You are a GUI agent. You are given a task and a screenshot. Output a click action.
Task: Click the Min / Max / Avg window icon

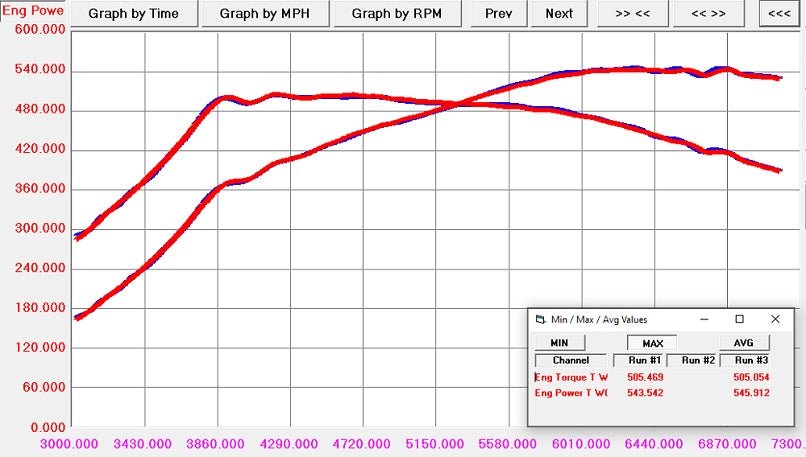click(540, 320)
